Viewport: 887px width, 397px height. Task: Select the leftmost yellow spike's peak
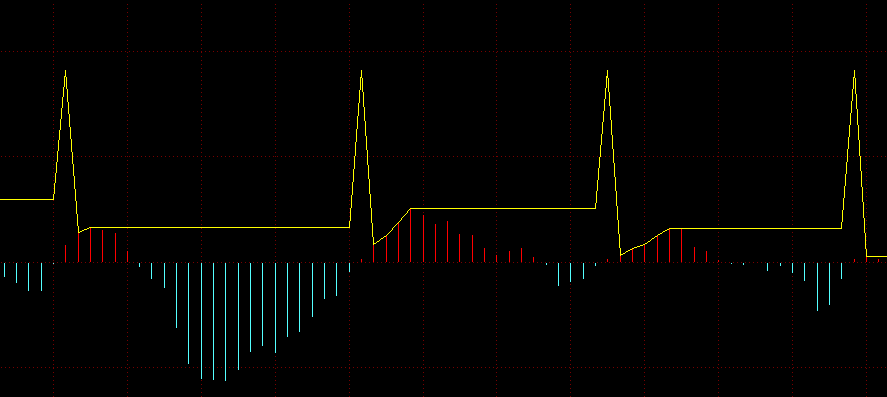tap(66, 72)
